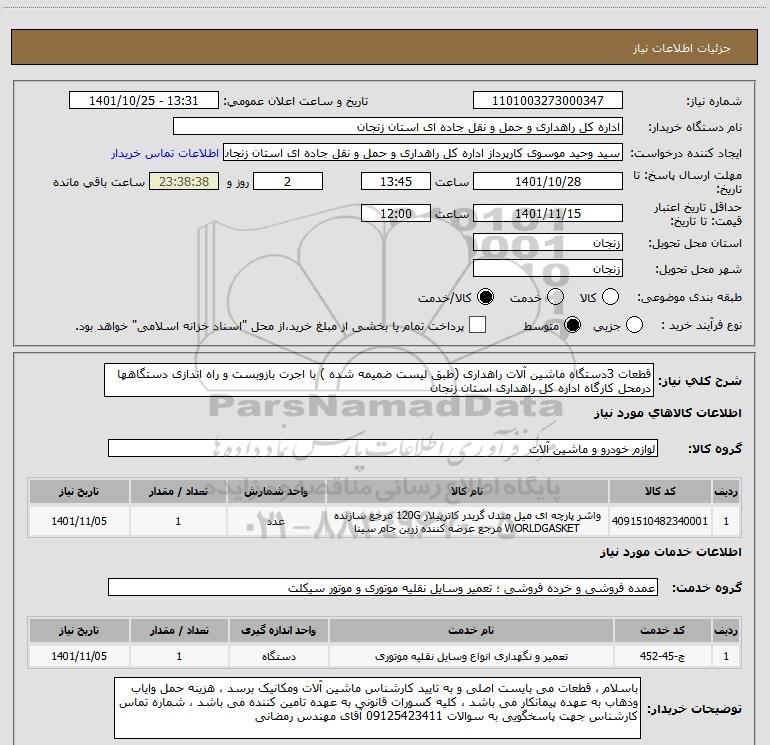Viewport: 770px width, 745px height.
Task: Click the days remaining field showing 2
Action: [288, 181]
